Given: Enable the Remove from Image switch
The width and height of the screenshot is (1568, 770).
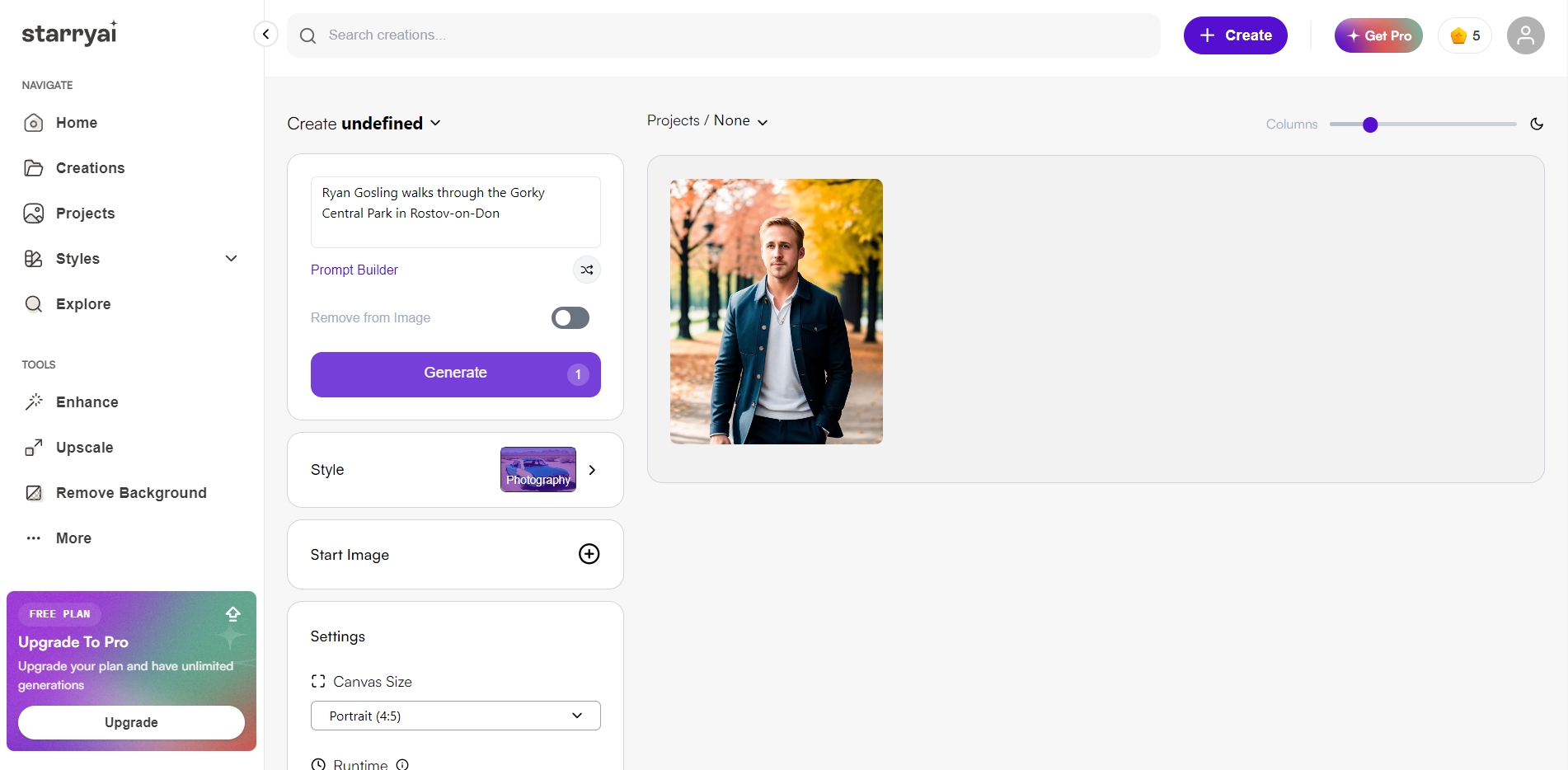Looking at the screenshot, I should 570,318.
